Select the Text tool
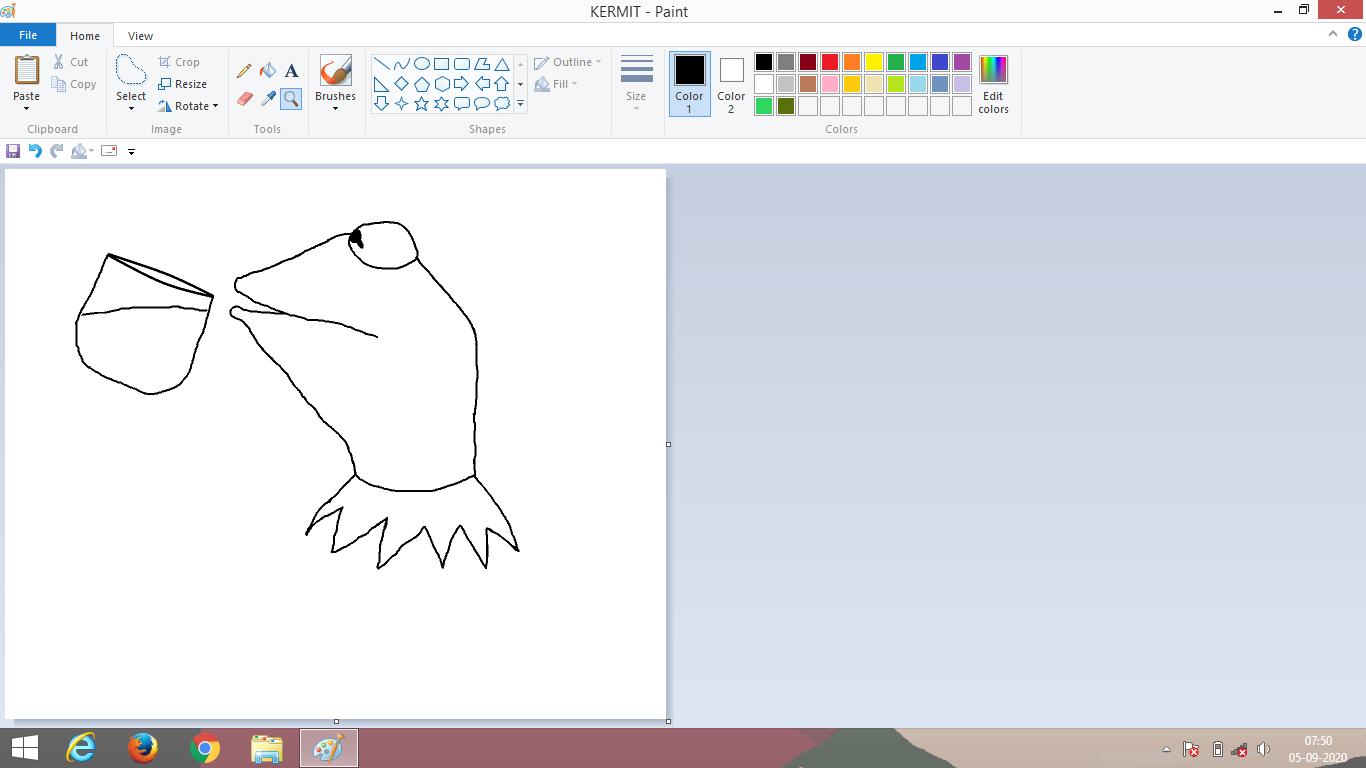Image resolution: width=1366 pixels, height=768 pixels. click(291, 71)
